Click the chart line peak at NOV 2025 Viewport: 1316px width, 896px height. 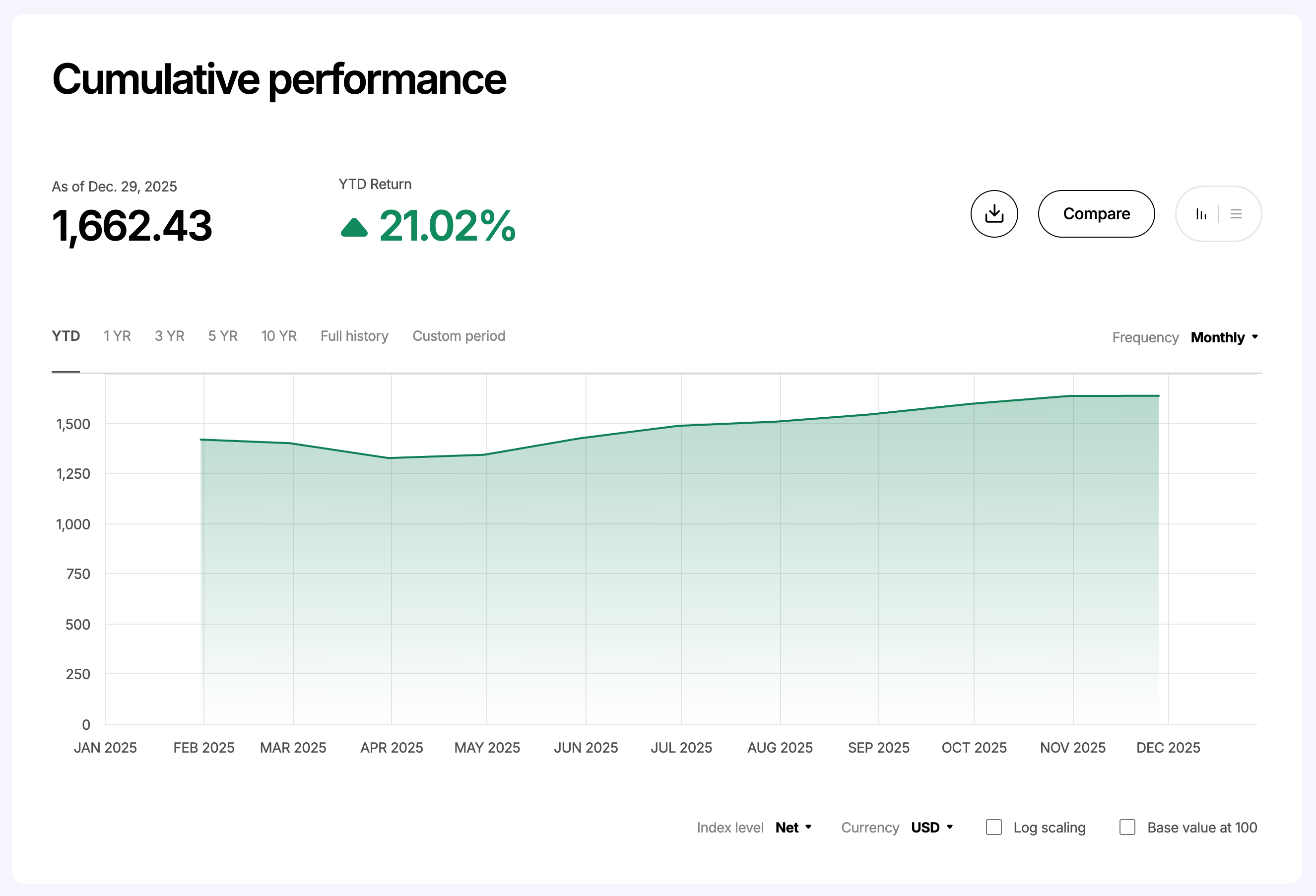click(x=1072, y=395)
